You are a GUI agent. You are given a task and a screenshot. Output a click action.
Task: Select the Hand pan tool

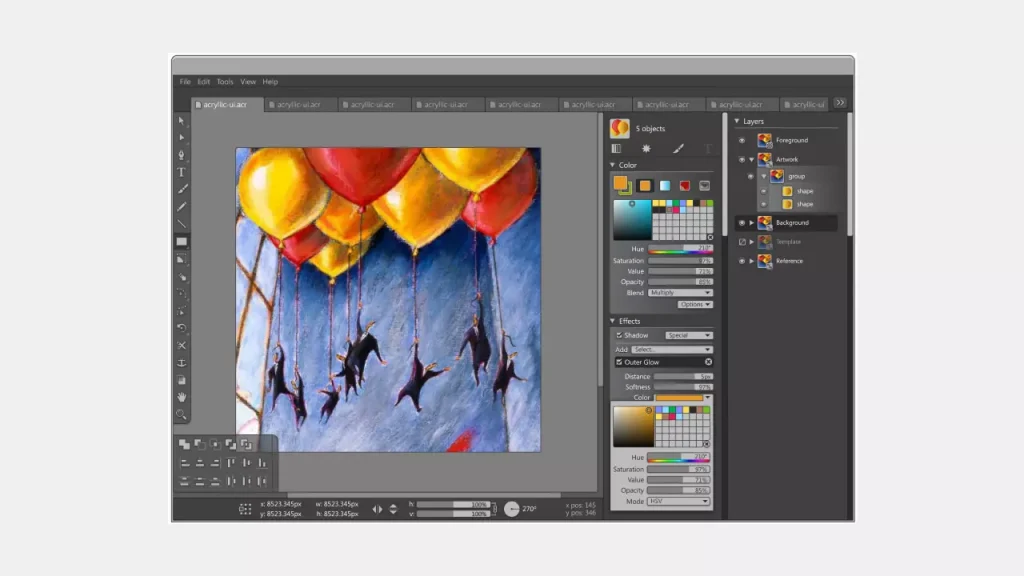pyautogui.click(x=182, y=397)
